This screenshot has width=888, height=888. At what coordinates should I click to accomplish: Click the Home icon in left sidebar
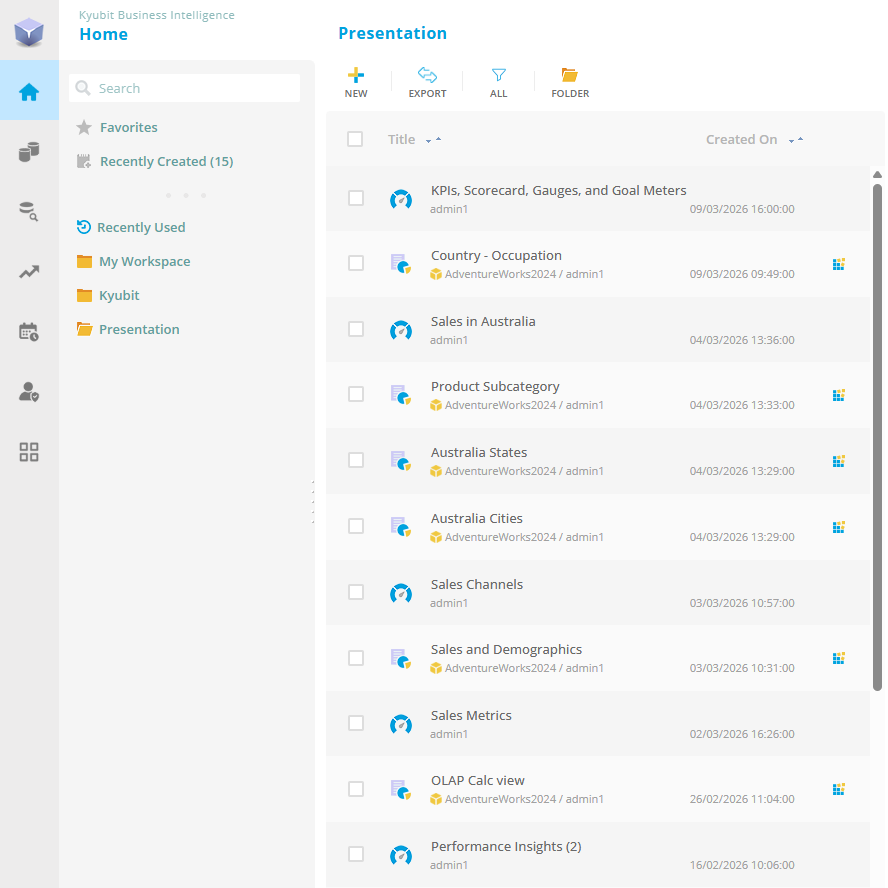pos(29,92)
